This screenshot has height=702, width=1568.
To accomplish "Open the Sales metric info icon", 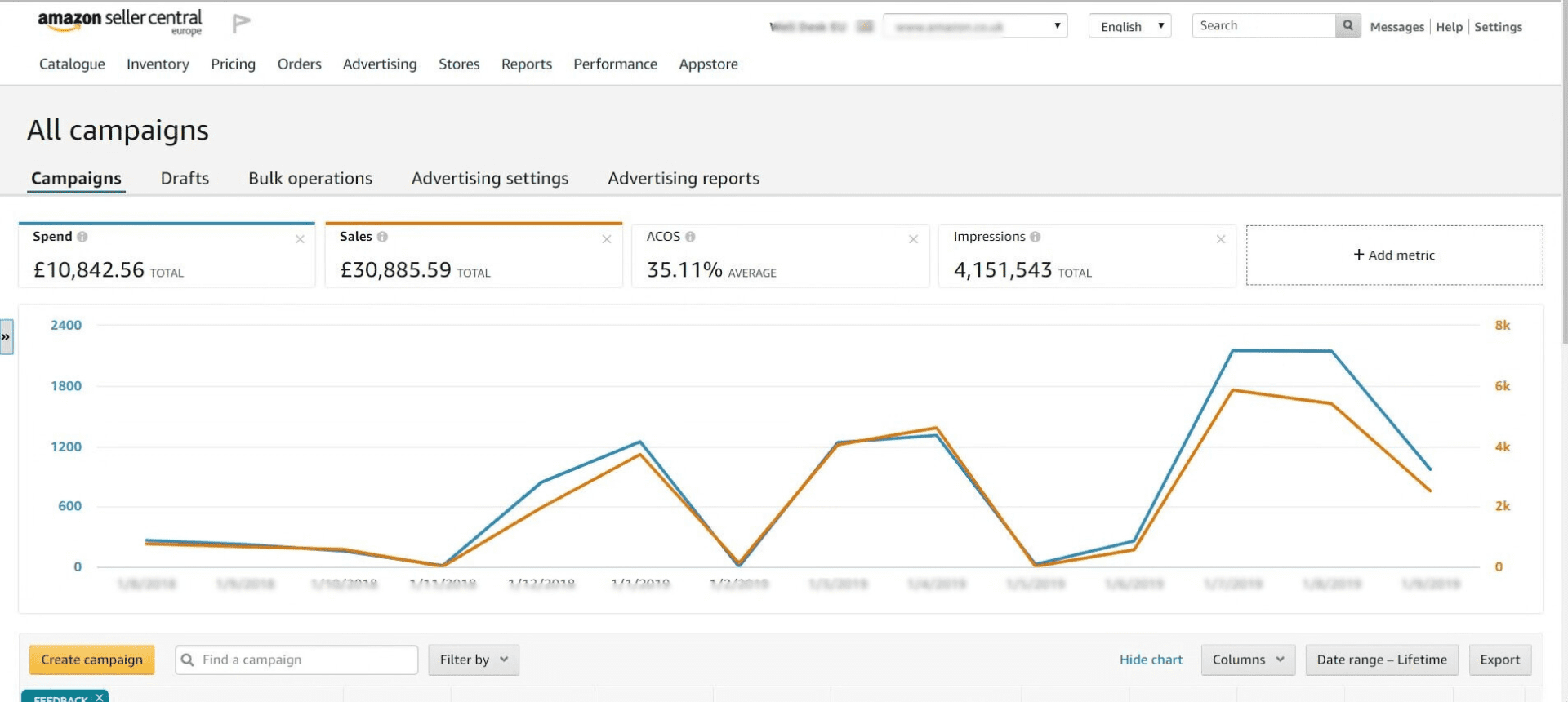I will 382,237.
